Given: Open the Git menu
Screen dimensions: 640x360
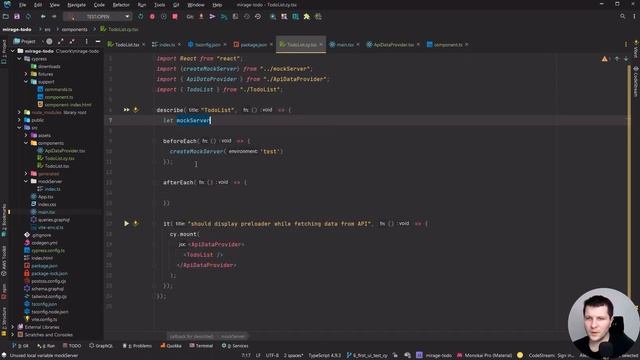Looking at the screenshot, I should pos(176,5).
